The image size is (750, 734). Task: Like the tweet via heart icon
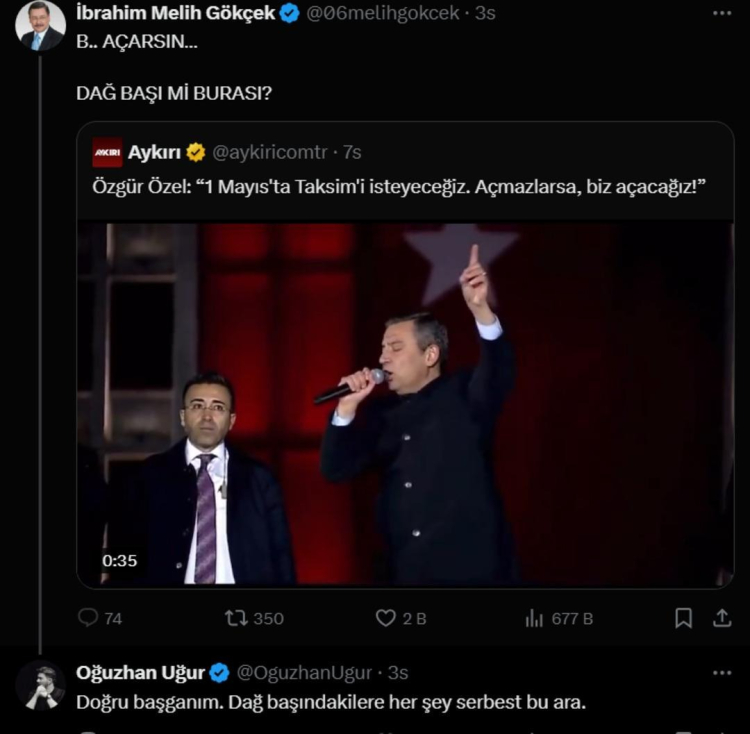(386, 618)
